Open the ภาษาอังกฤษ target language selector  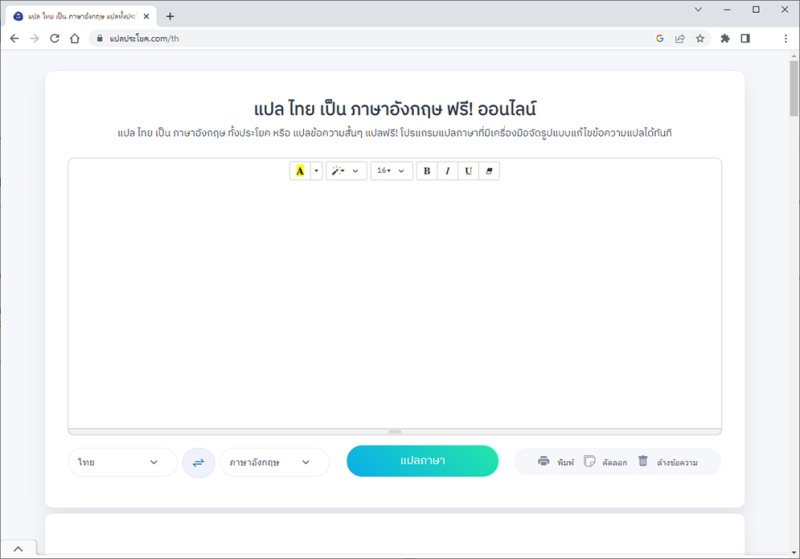274,462
